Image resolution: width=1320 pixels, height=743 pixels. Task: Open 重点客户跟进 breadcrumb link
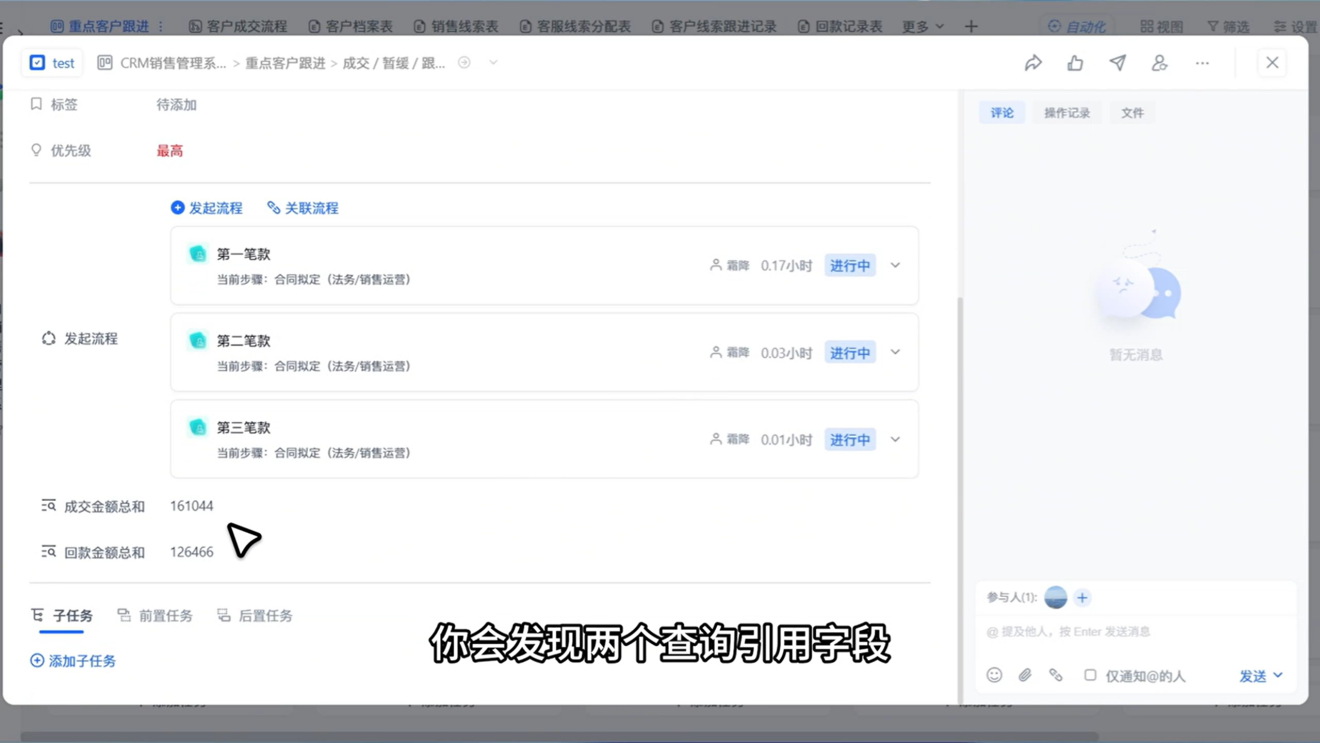click(285, 63)
